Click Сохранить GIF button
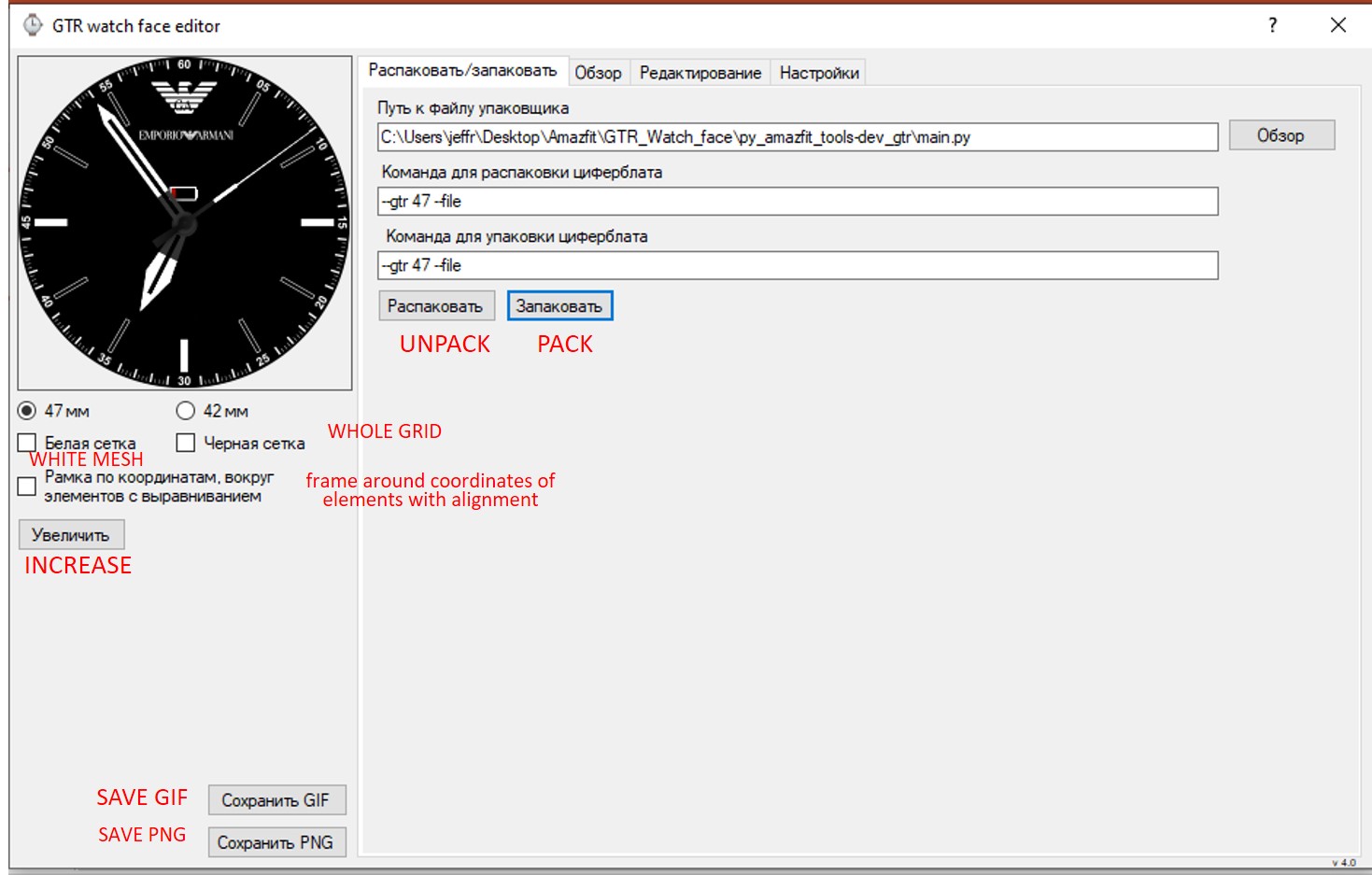Screen dimensions: 1372x875 coord(276,800)
